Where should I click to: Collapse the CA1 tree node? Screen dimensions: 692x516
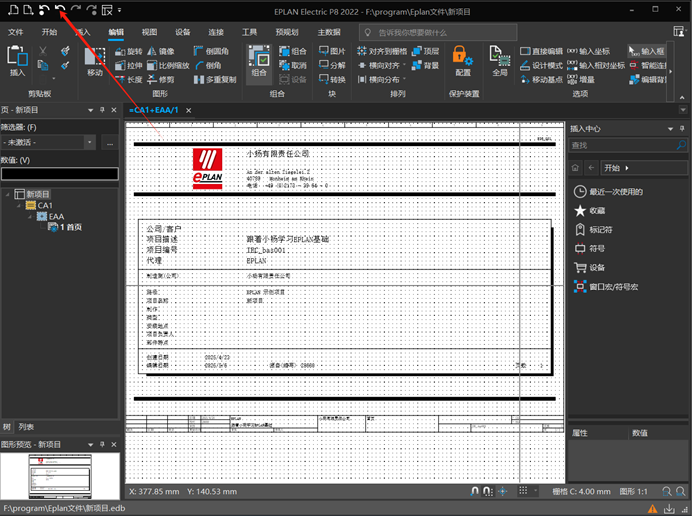(x=19, y=205)
